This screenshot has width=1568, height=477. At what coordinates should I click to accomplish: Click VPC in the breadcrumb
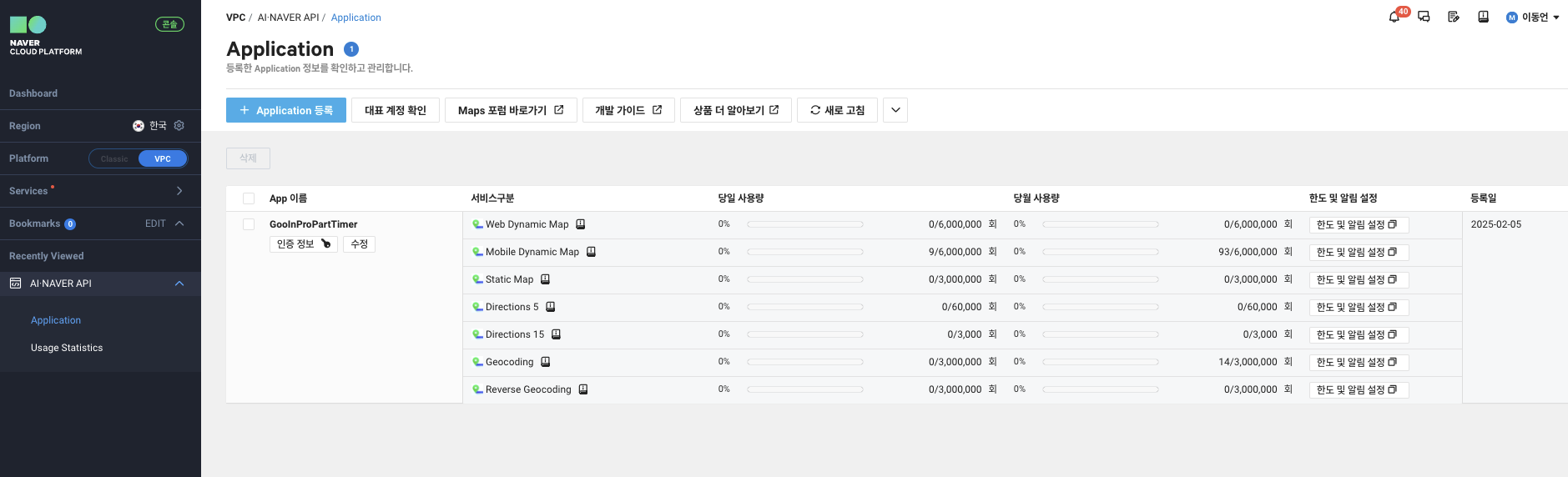[236, 18]
